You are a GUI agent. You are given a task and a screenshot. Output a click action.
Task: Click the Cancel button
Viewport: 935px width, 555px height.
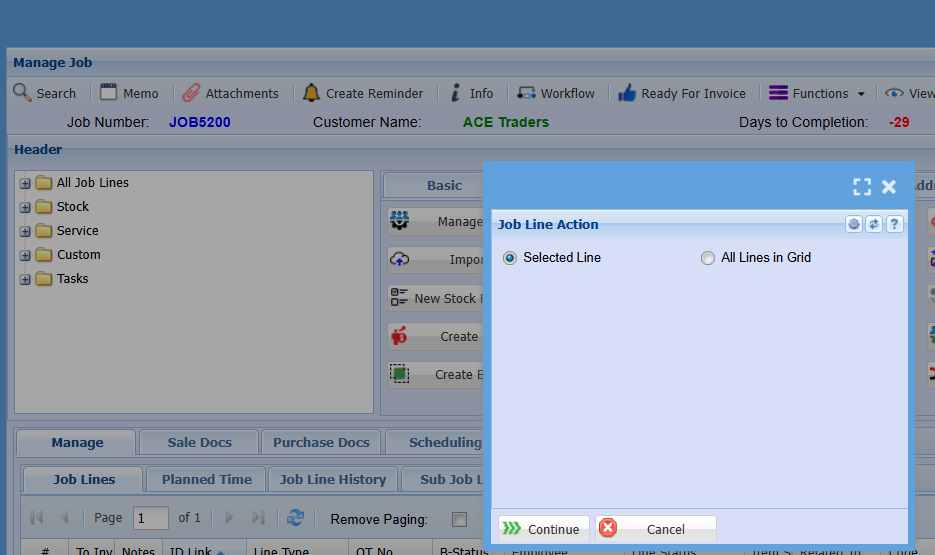(x=656, y=529)
